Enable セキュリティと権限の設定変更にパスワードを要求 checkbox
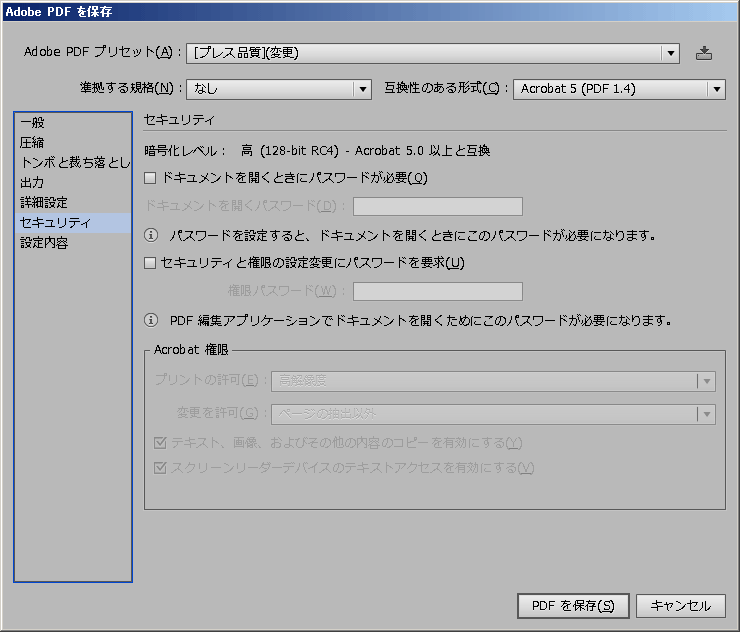Image resolution: width=740 pixels, height=632 pixels. pyautogui.click(x=151, y=264)
